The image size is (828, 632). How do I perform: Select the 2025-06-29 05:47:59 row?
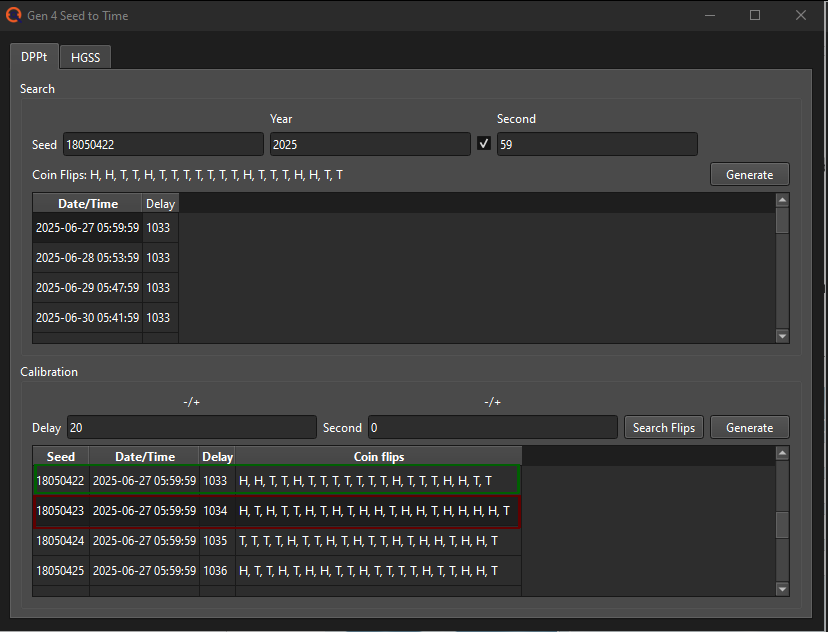pos(106,288)
